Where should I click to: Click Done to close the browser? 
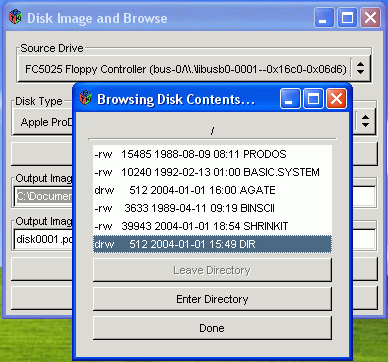click(212, 328)
